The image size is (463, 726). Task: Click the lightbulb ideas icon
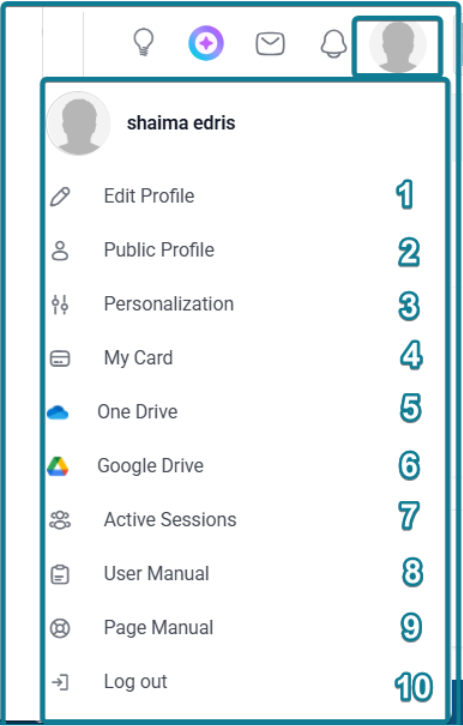coord(144,43)
